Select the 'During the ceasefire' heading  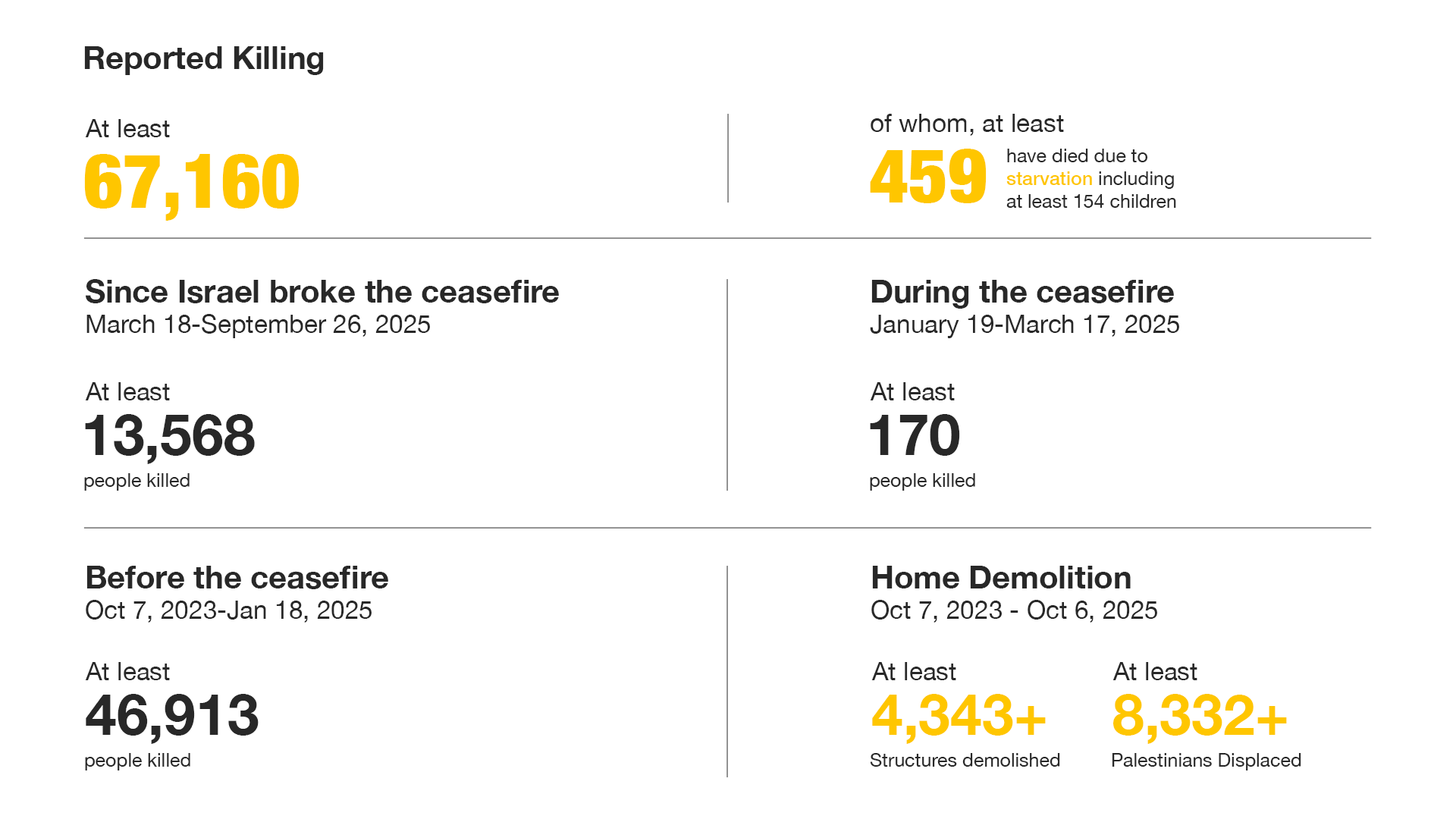pos(1021,292)
